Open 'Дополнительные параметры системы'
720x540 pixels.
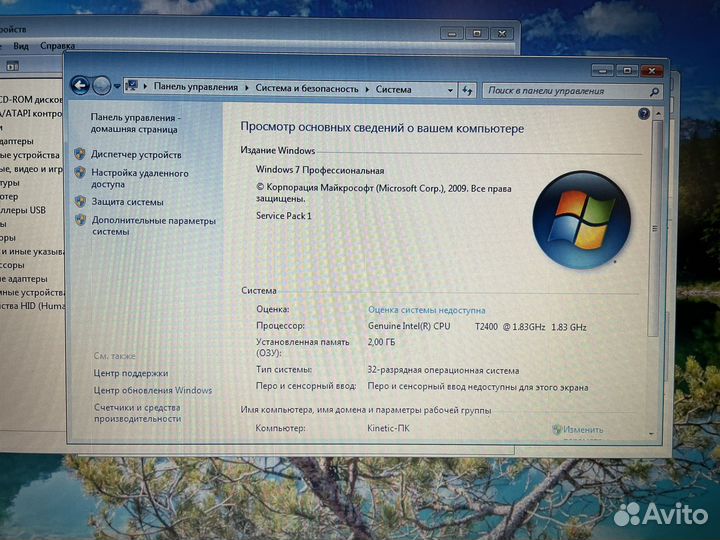coord(153,226)
